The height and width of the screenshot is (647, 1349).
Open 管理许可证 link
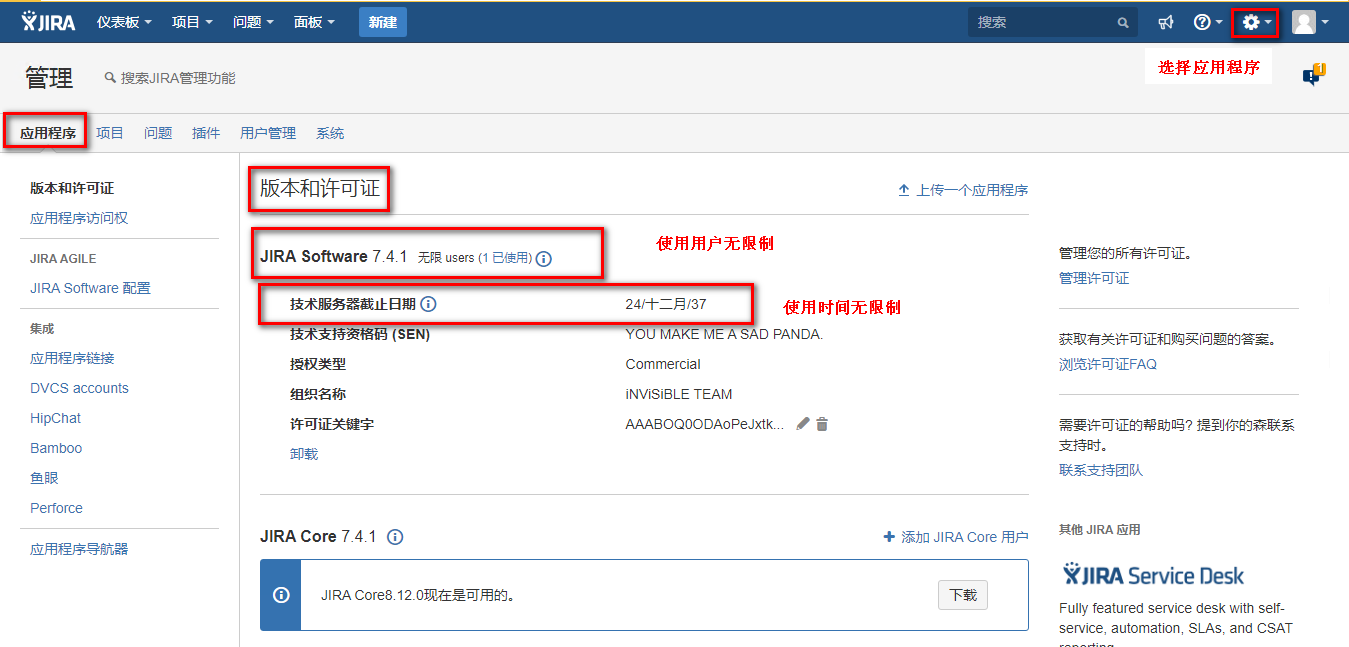1094,278
